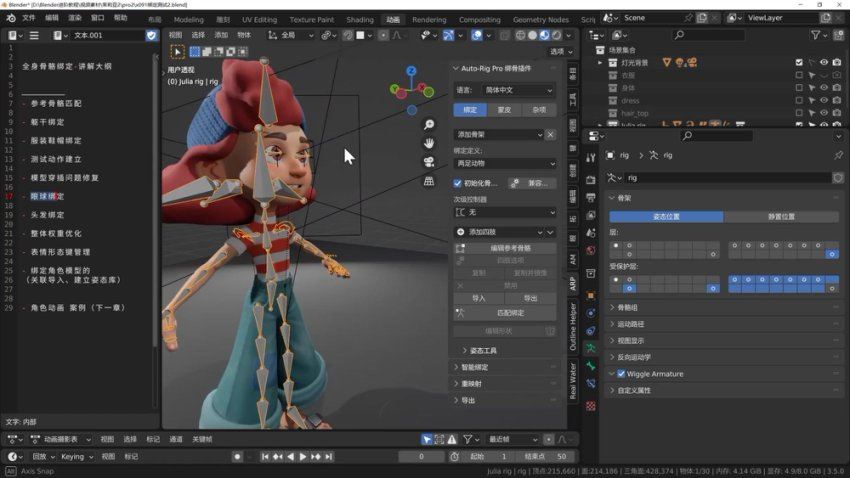Screen dimensions: 850x478
Task: Open the 添加四肢 dropdown
Action: click(499, 232)
